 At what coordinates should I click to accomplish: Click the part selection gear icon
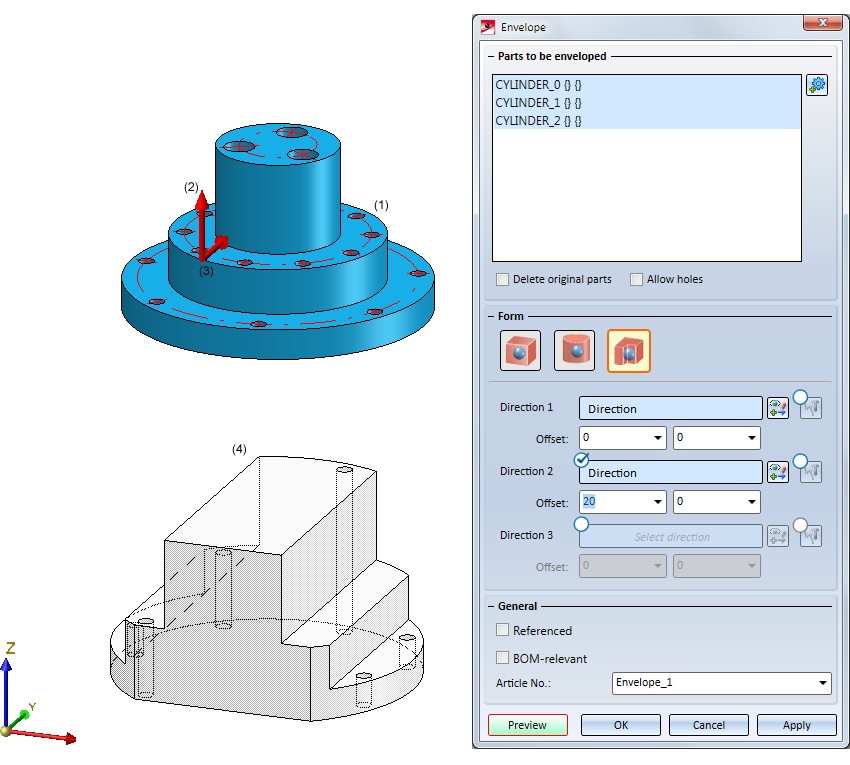816,85
